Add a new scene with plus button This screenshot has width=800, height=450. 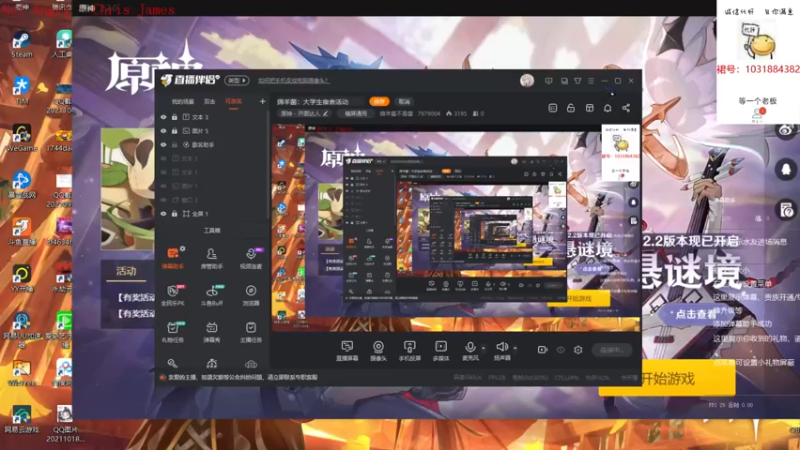pyautogui.click(x=262, y=102)
